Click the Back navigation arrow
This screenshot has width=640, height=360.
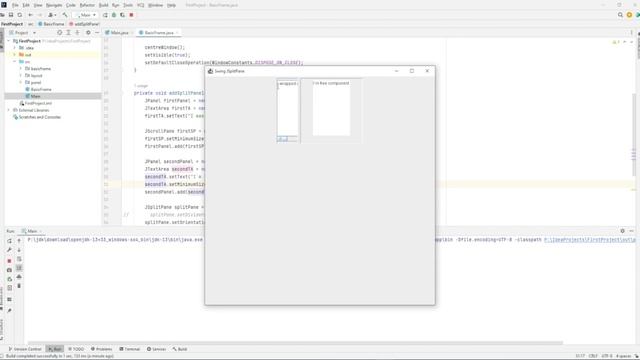(x=31, y=15)
